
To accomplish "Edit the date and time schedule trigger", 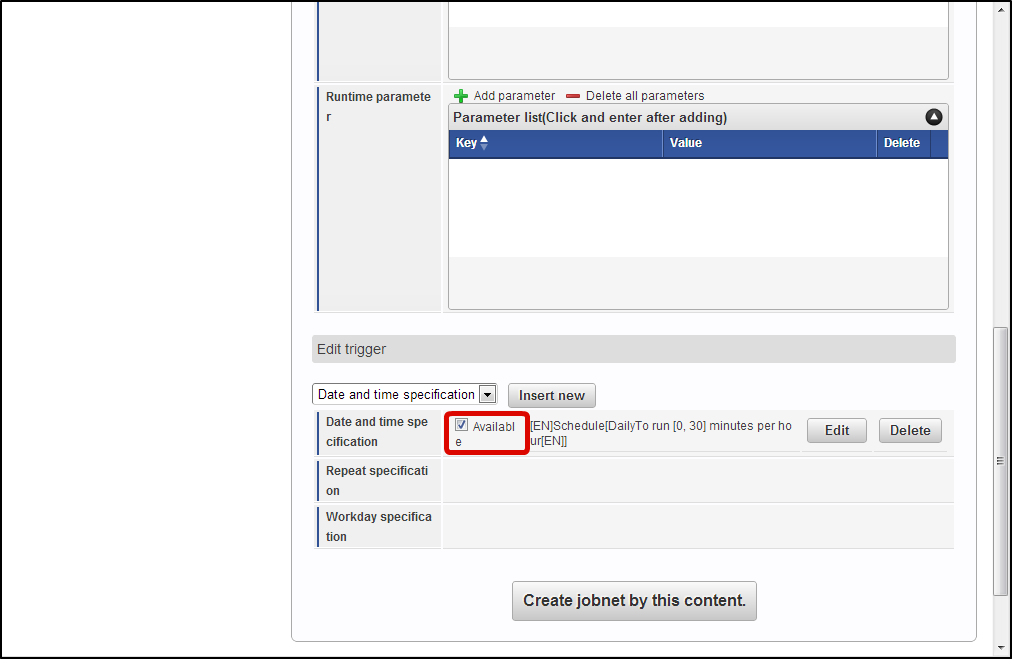I will [x=836, y=431].
